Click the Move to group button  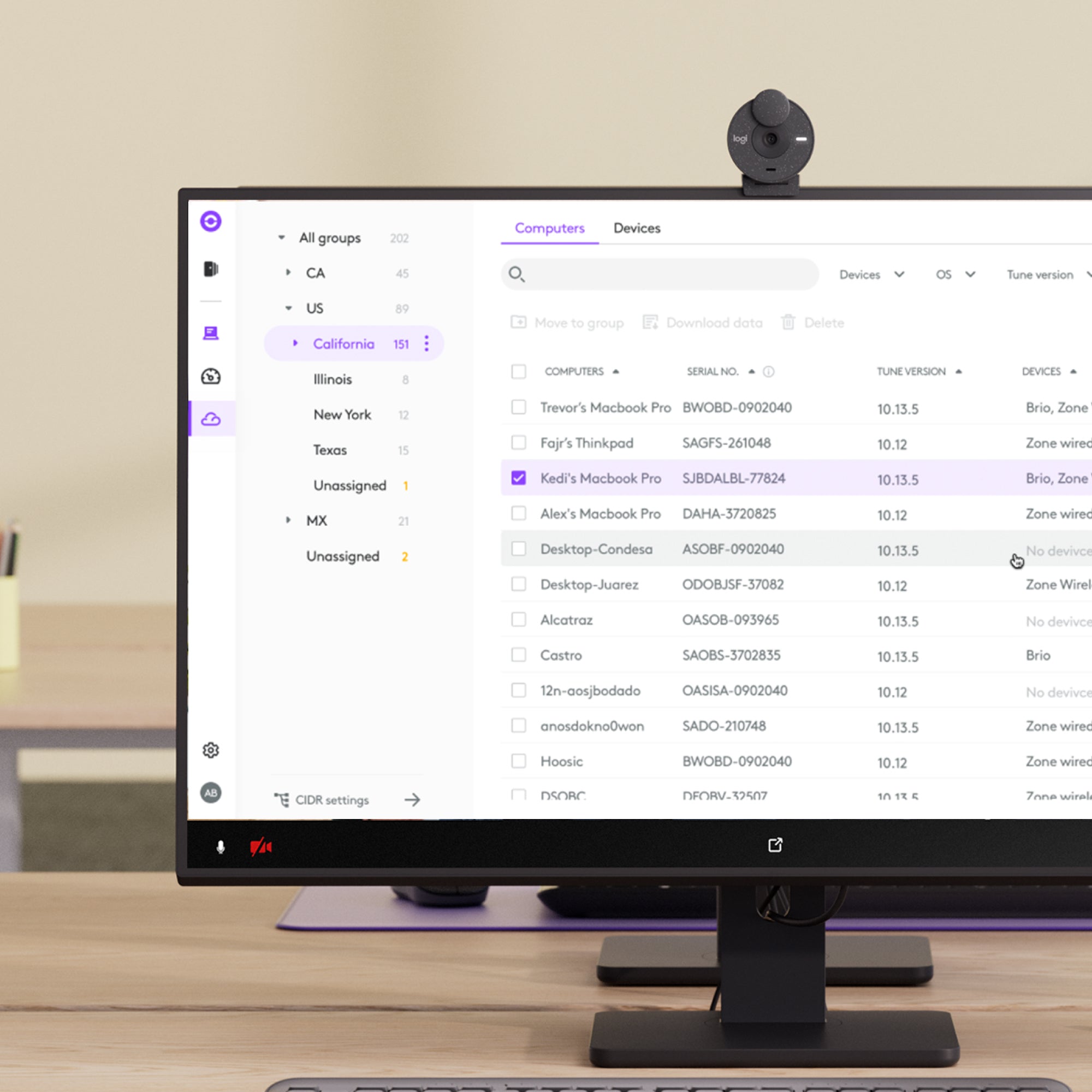tap(569, 322)
